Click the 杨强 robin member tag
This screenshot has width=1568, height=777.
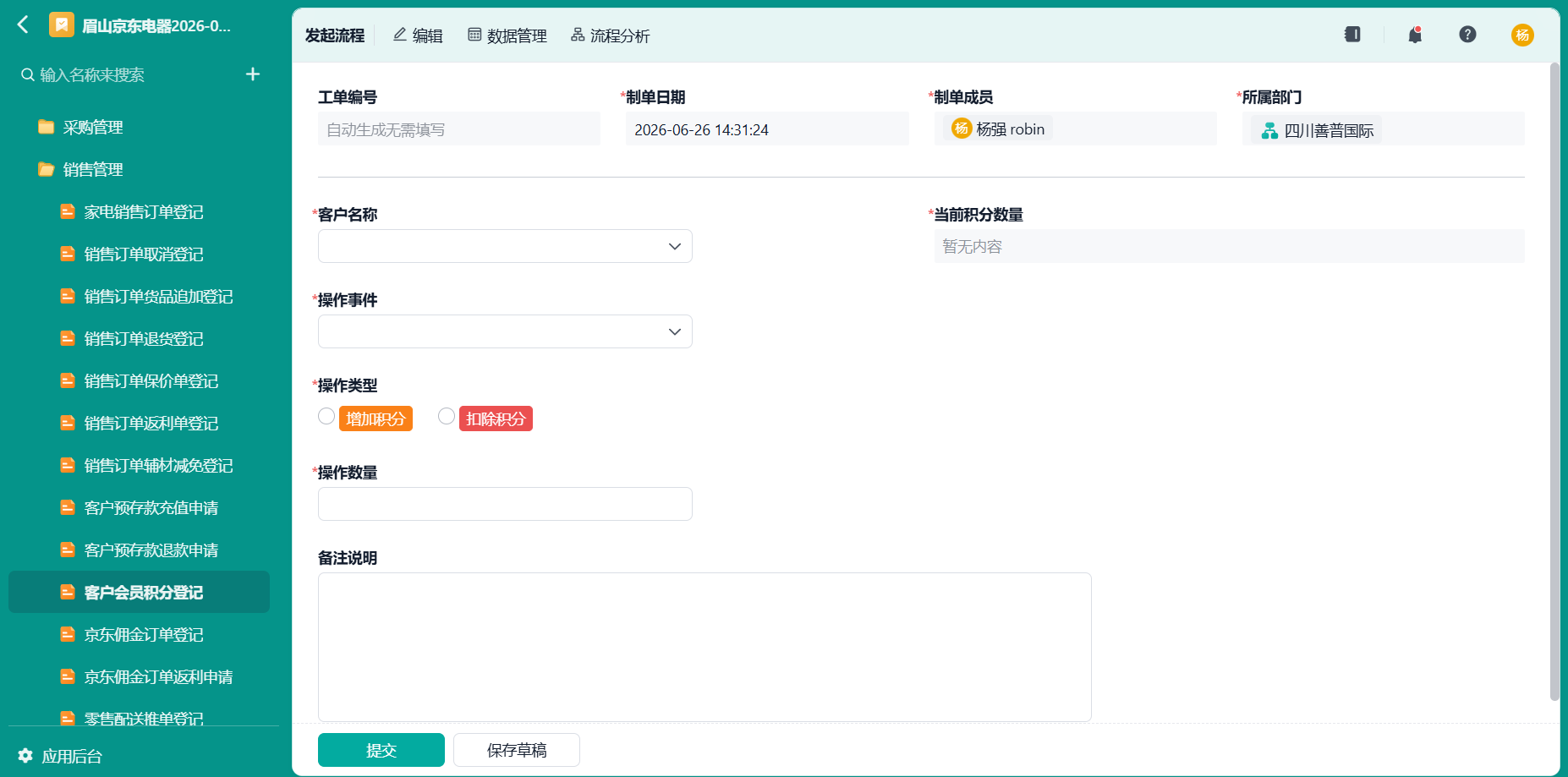[998, 129]
